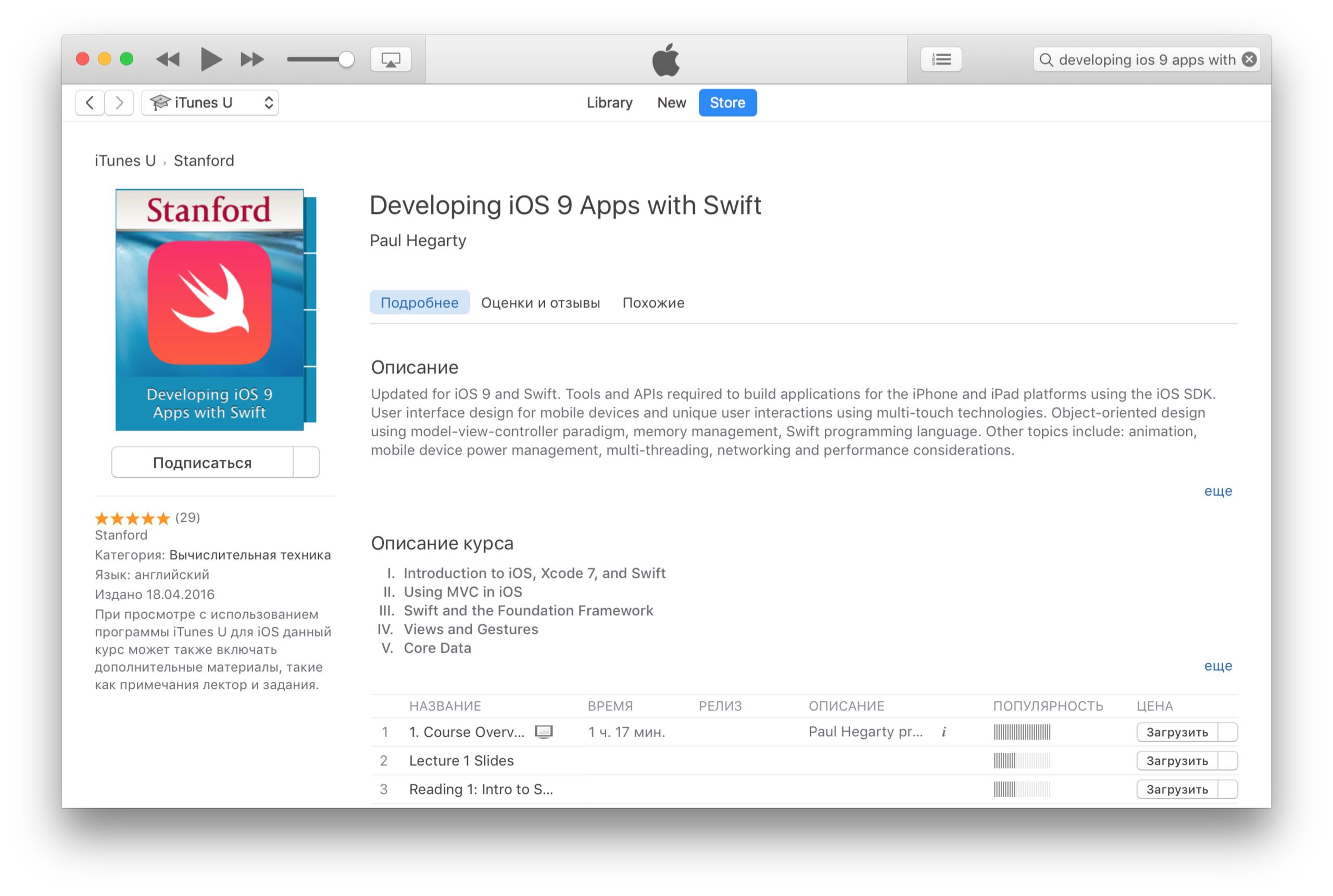The image size is (1333, 896).
Task: Switch to the Library tab
Action: pyautogui.click(x=609, y=103)
